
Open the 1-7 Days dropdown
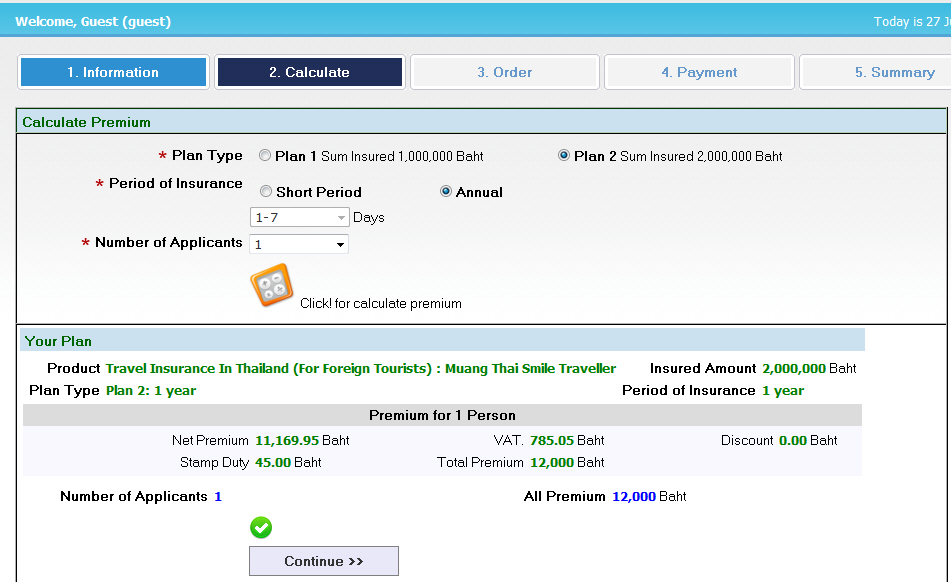(299, 217)
